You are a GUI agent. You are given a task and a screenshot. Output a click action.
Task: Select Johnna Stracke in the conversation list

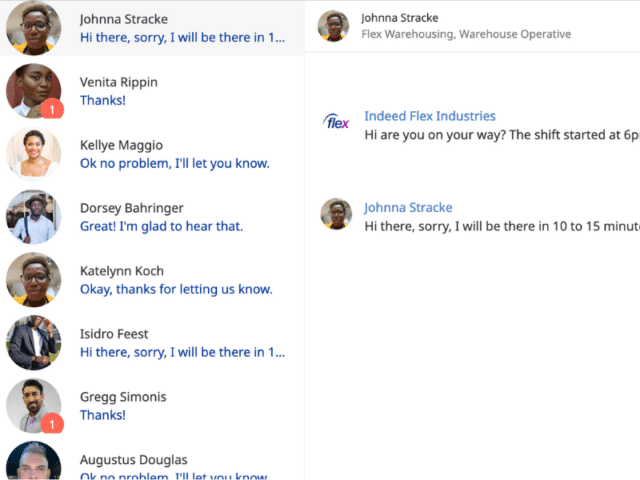point(180,28)
